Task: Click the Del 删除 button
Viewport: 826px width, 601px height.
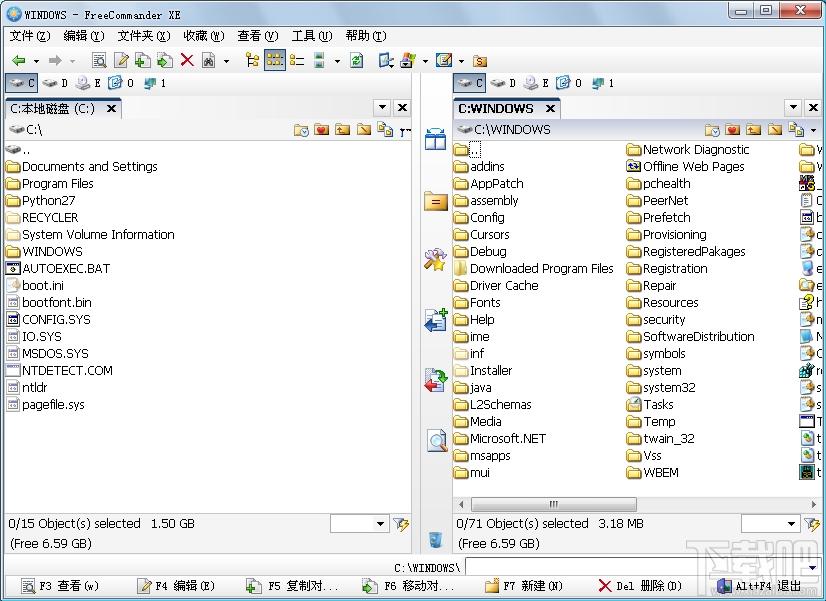Action: pyautogui.click(x=640, y=586)
